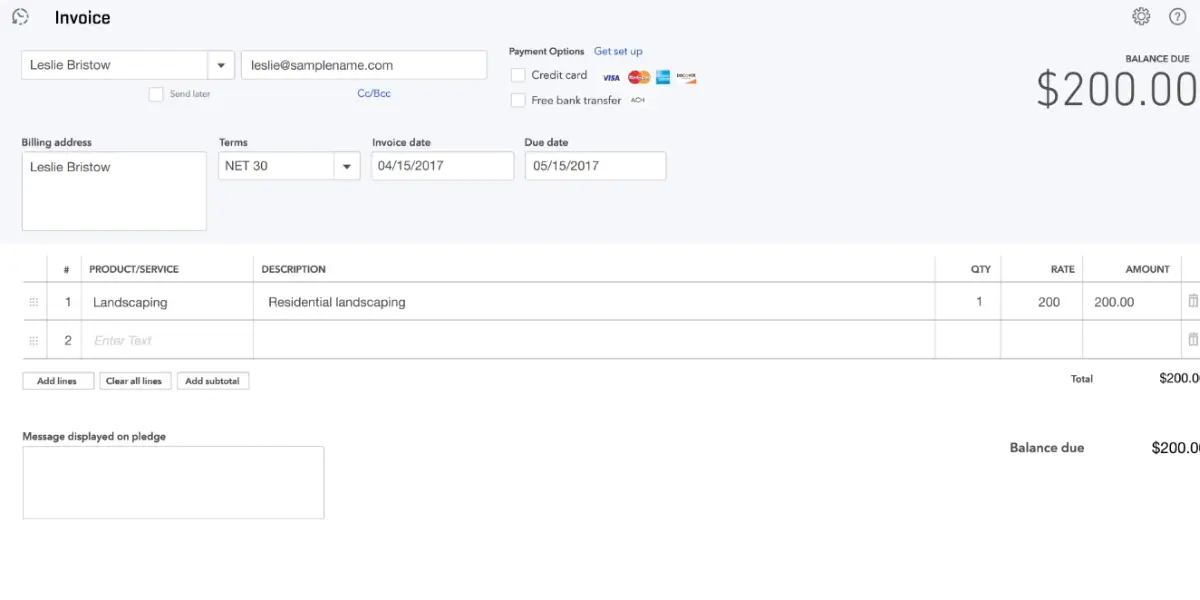Screen dimensions: 1200x600
Task: Click the customer name field Leslie Bristow
Action: [x=114, y=65]
